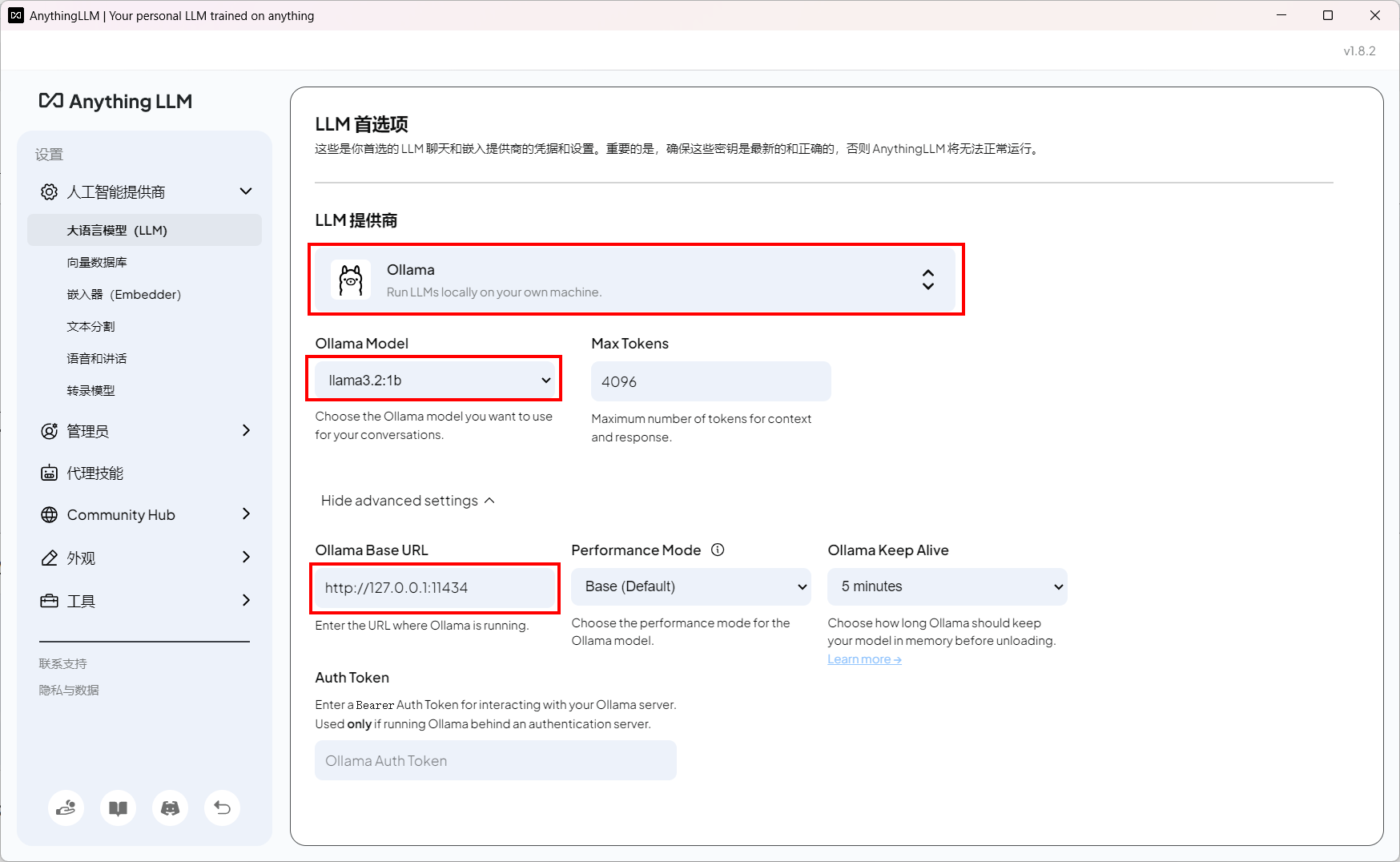Click the support hand icon at sidebar bottom
Viewport: 1400px width, 862px height.
66,808
